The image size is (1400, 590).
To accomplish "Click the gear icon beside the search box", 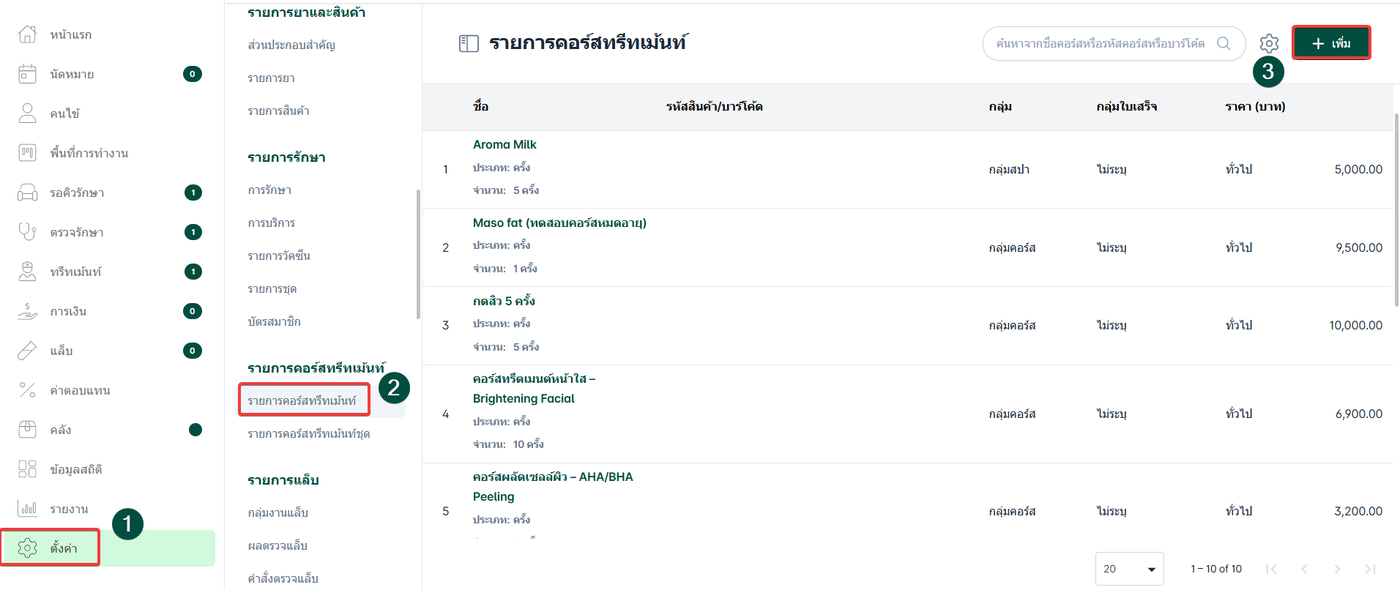I will coord(1269,43).
